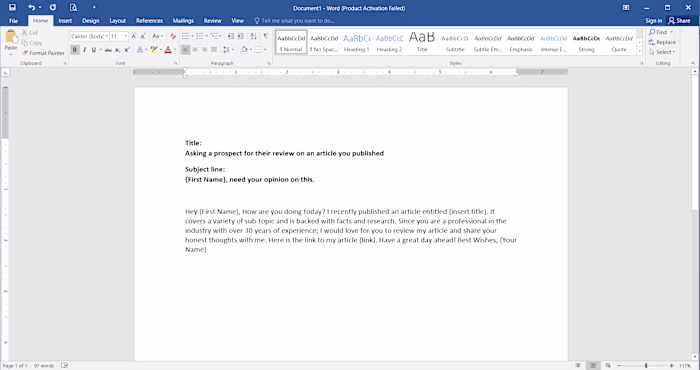Clear all formatting with eraser icon
The image size is (700, 370).
click(173, 36)
